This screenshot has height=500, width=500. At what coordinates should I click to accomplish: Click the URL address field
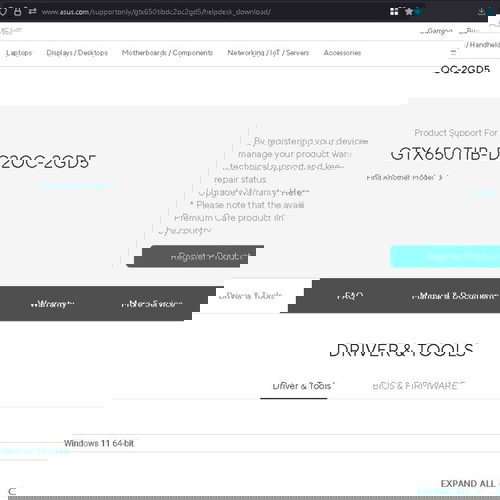(x=213, y=12)
